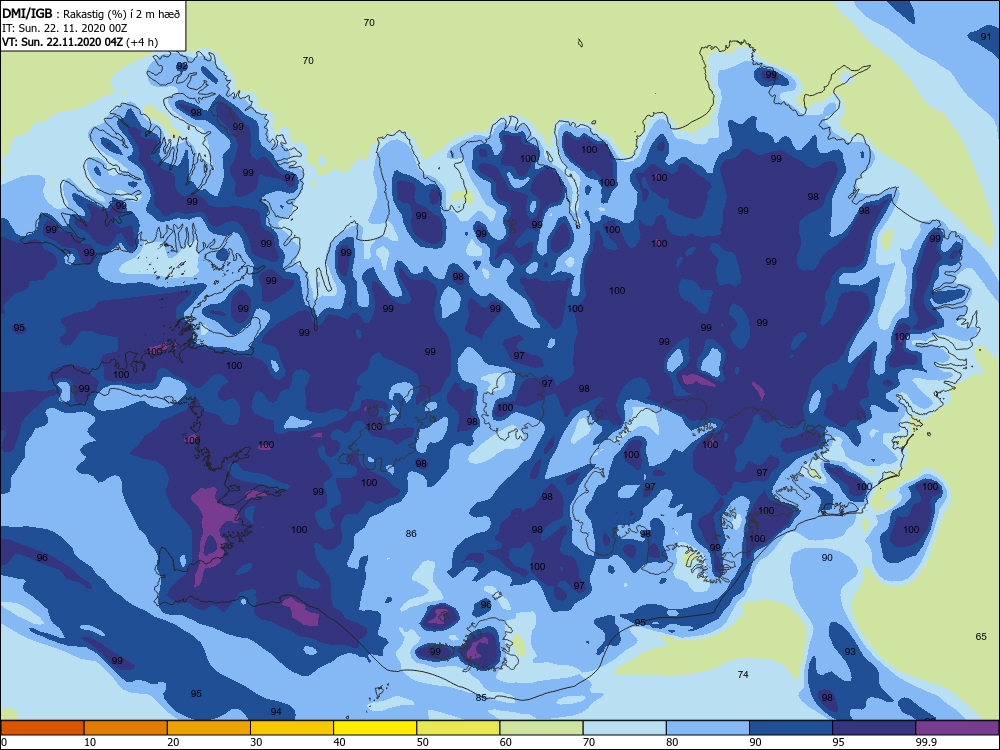Click the medium blue 80–90 legend swatch
Image resolution: width=1000 pixels, height=750 pixels.
pos(708,728)
